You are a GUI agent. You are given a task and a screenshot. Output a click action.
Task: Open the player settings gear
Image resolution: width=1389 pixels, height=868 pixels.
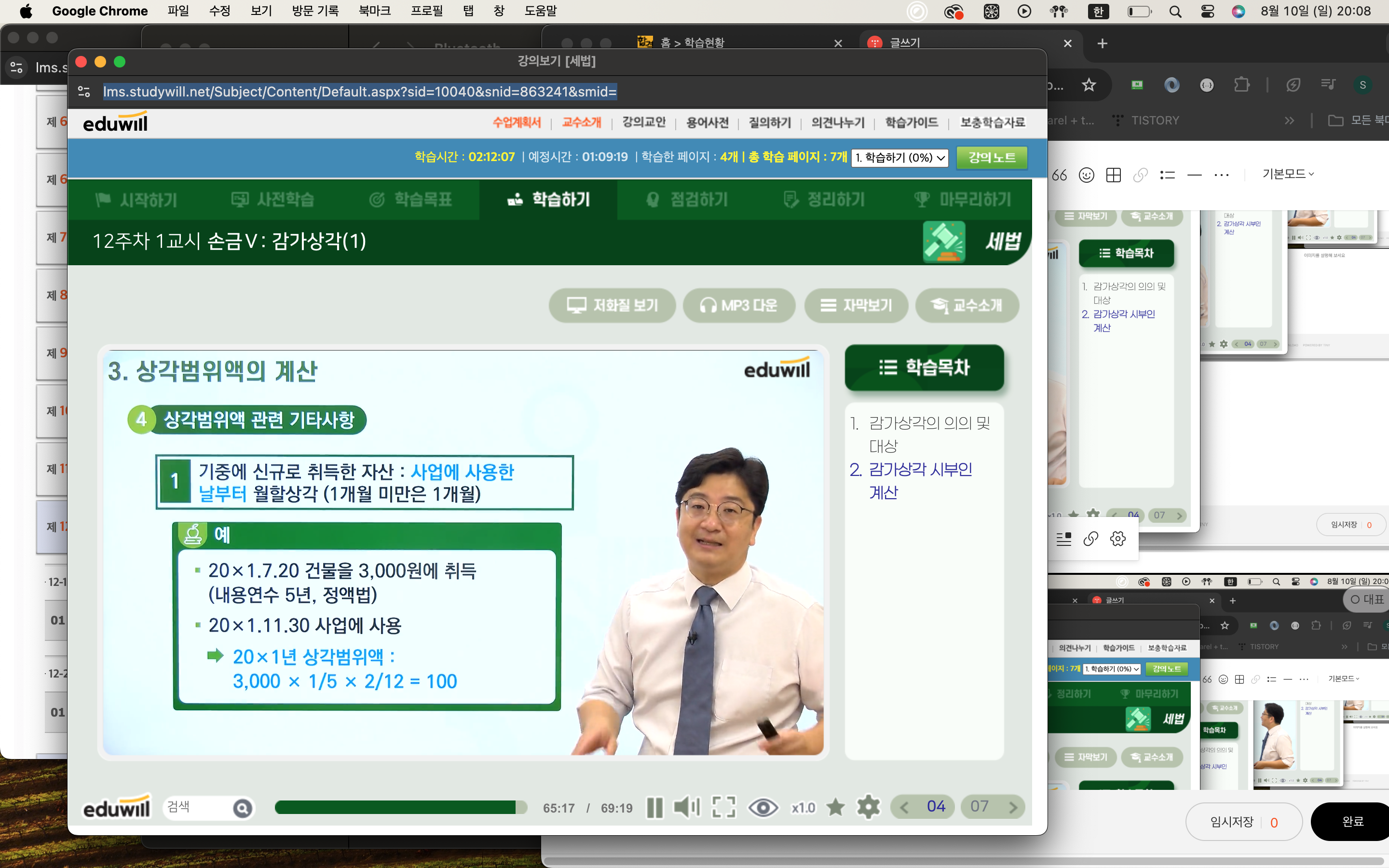pyautogui.click(x=869, y=807)
